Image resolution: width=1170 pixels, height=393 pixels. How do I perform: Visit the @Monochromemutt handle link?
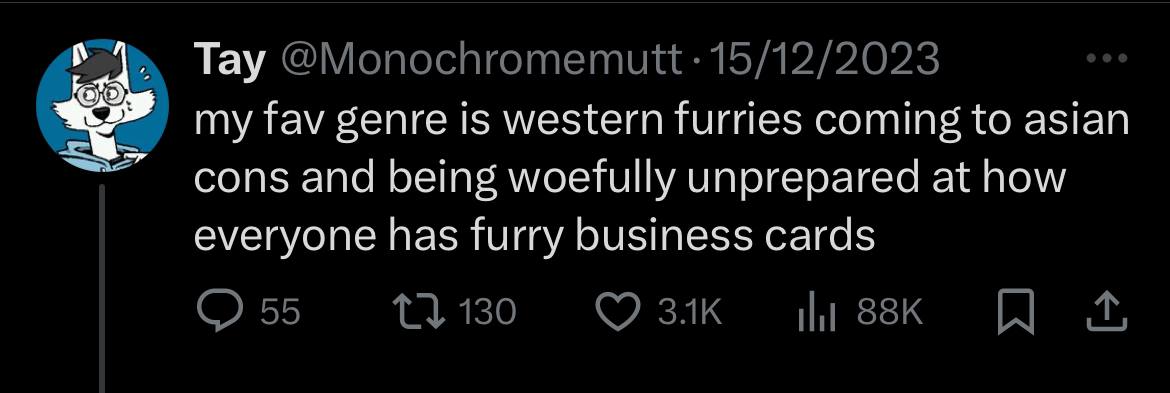point(481,59)
